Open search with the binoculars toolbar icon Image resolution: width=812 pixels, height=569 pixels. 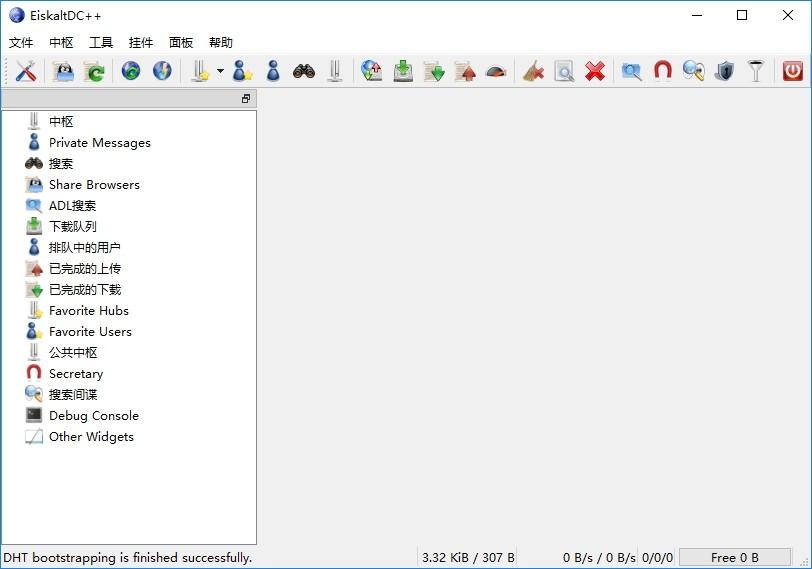pyautogui.click(x=304, y=71)
